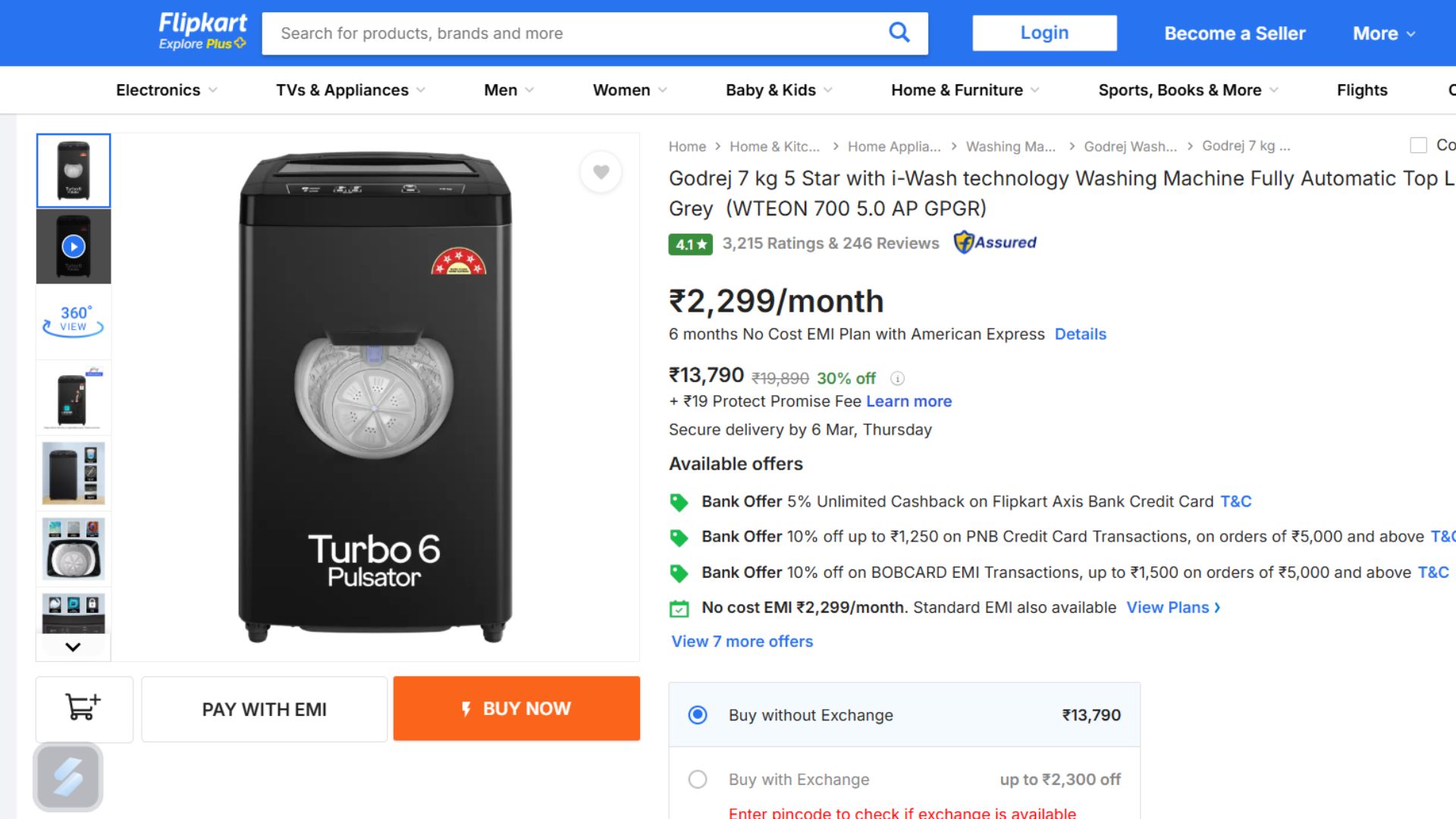Open the Flights menu item
The image size is (1456, 819).
point(1362,90)
